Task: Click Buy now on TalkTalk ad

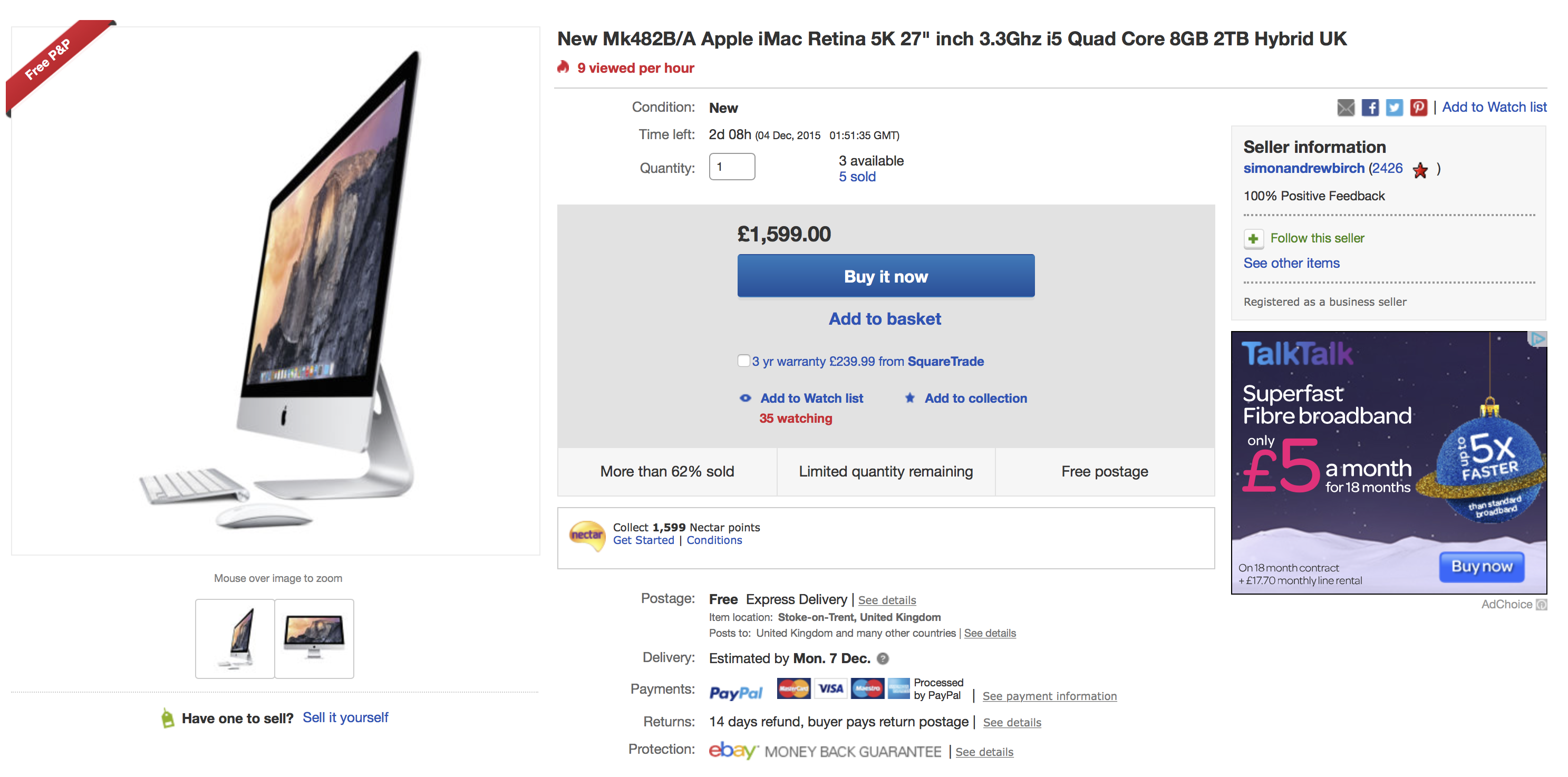Action: pos(1481,567)
